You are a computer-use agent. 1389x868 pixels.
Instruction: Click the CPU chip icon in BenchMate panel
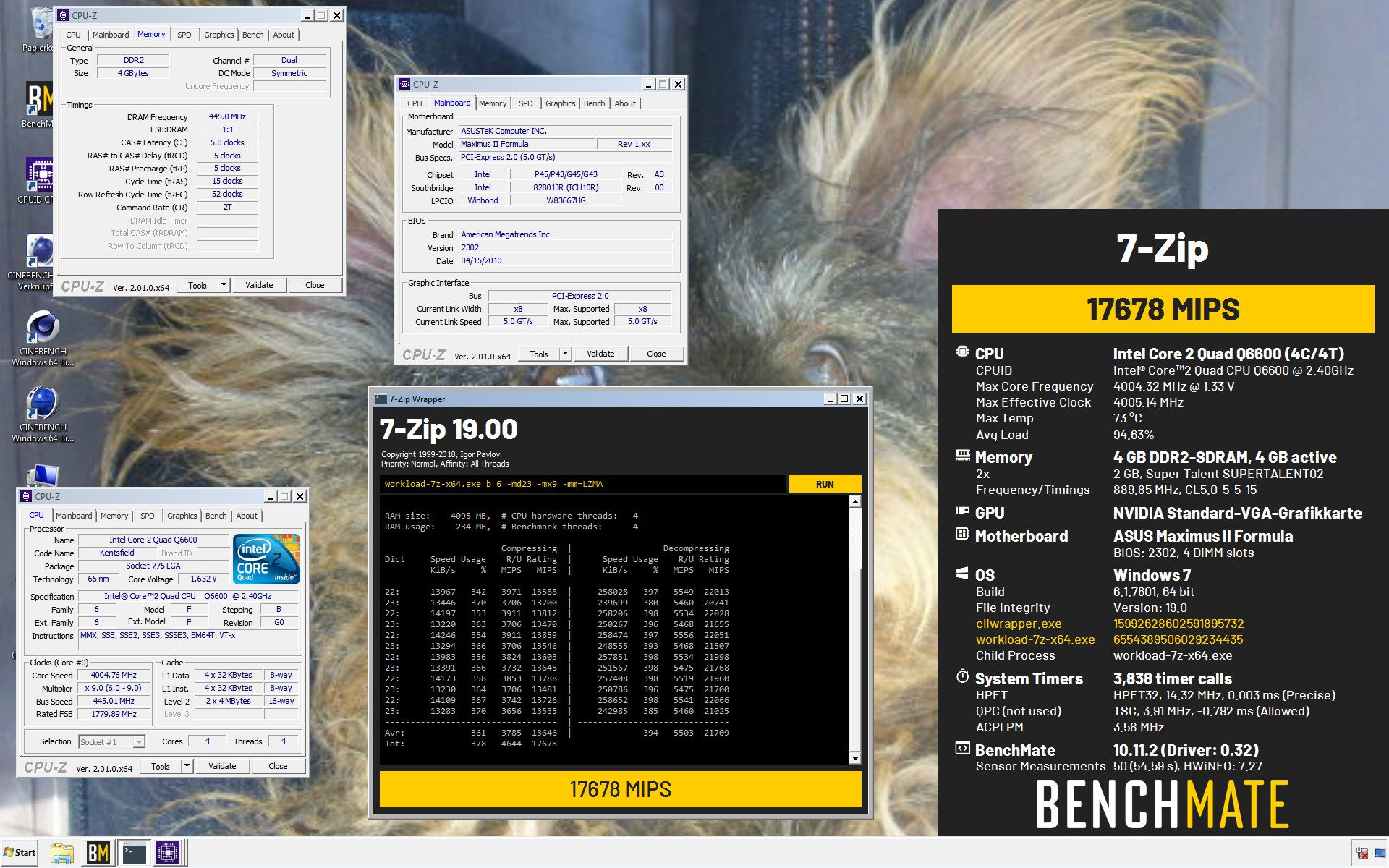(x=962, y=352)
